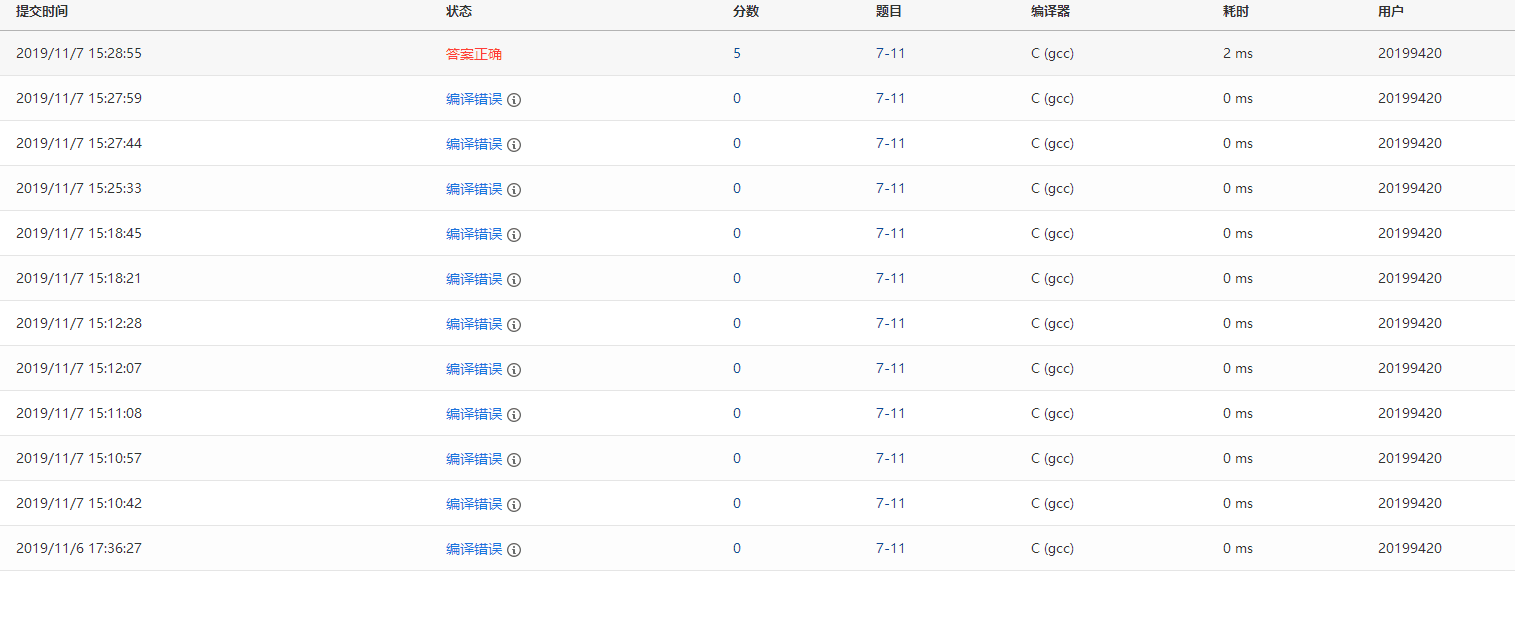1515x618 pixels.
Task: Open 7-11 link in 15:10:42 row
Action: tap(890, 503)
